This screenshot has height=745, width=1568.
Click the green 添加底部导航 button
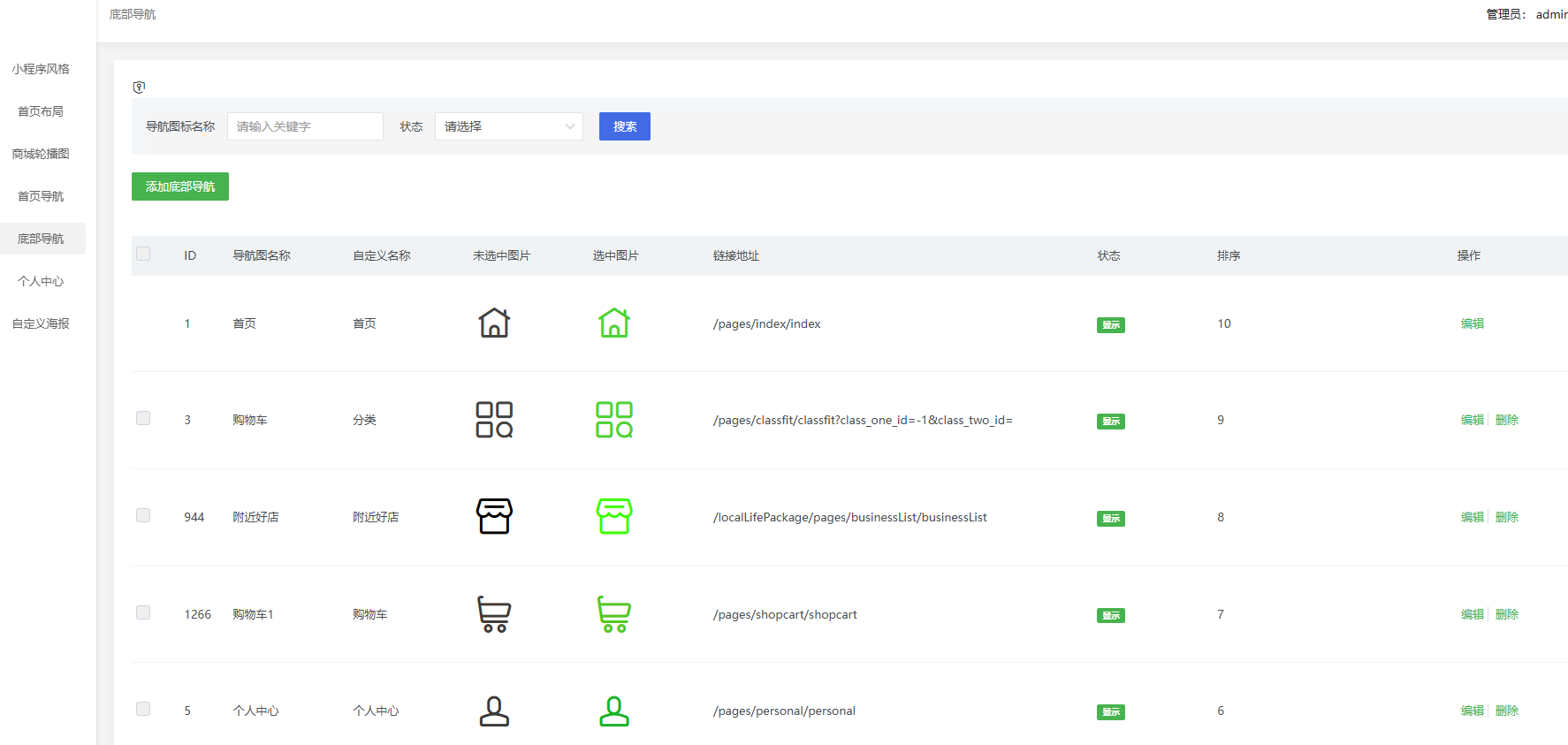click(180, 186)
